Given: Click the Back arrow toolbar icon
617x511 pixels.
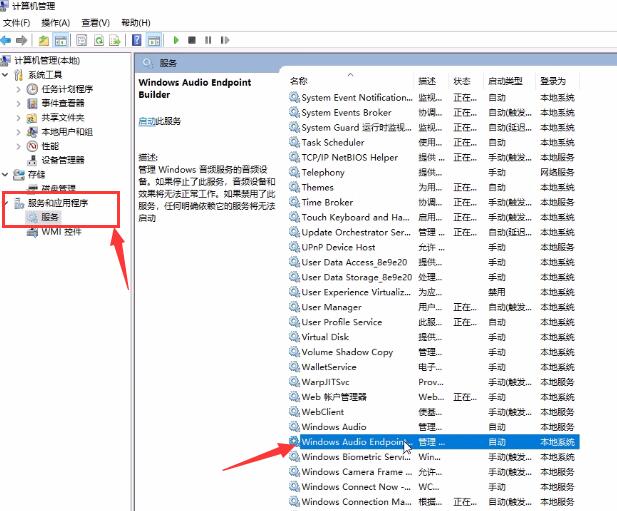Looking at the screenshot, I should coord(6,40).
